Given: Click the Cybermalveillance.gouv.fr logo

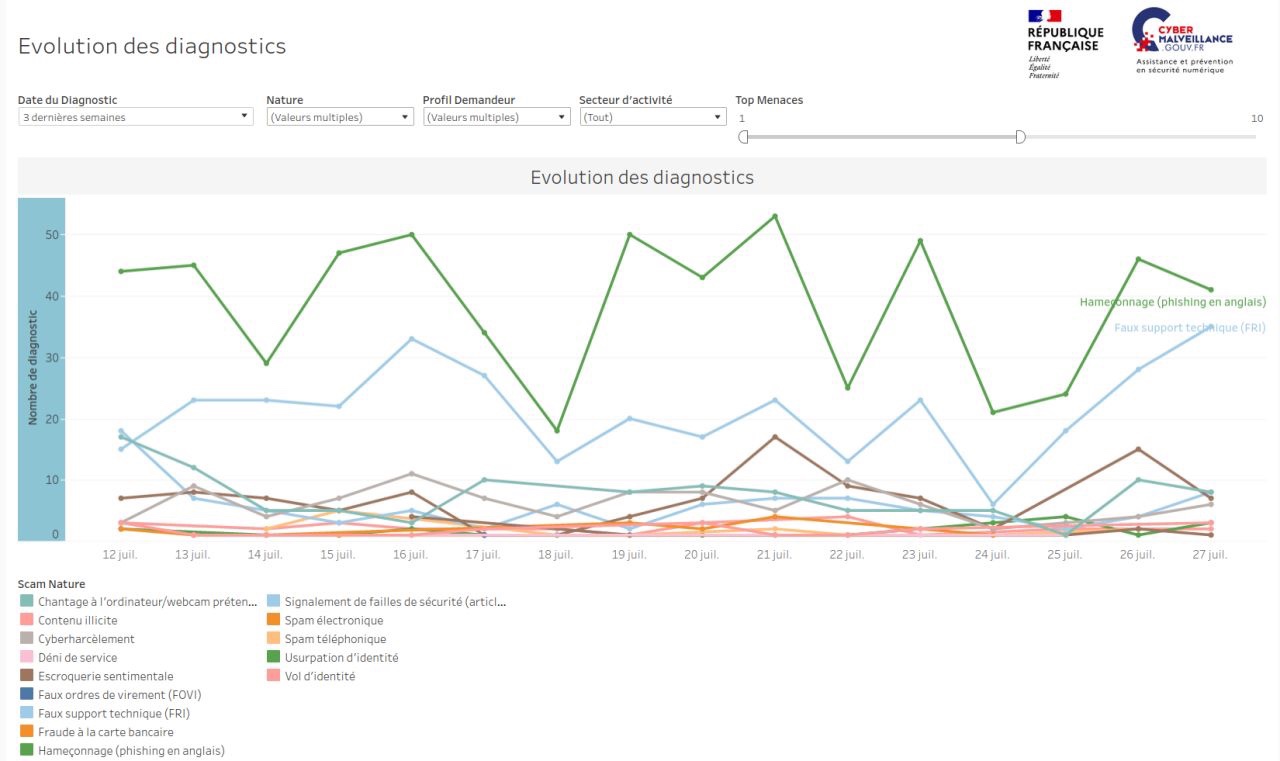Looking at the screenshot, I should click(1183, 41).
